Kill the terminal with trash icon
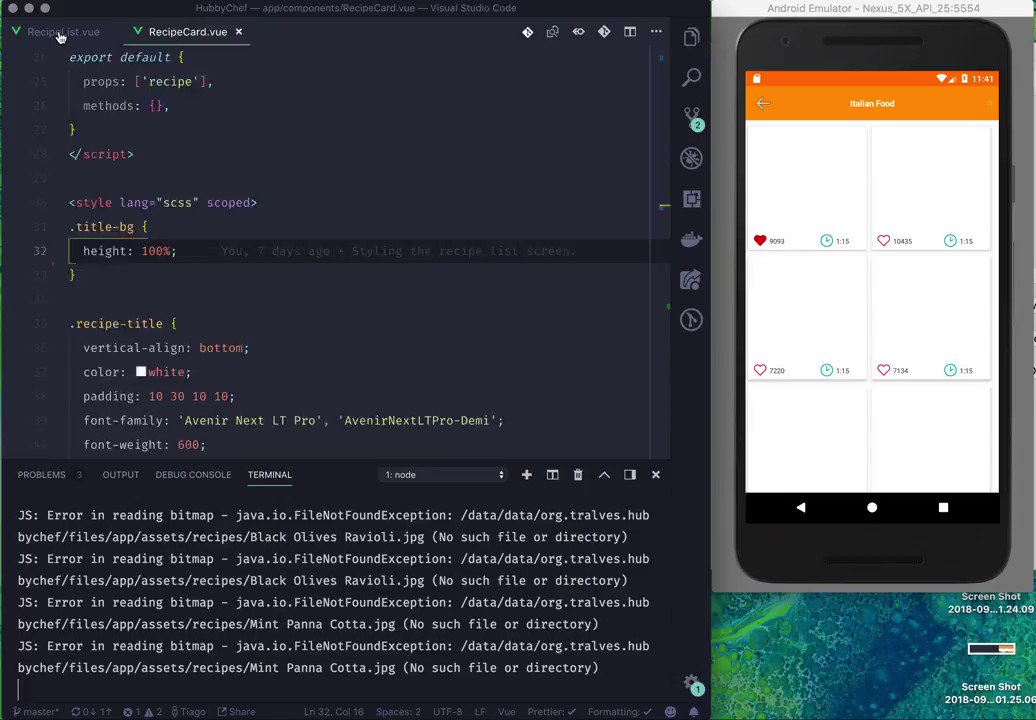Screen dimensions: 1036x720 pyautogui.click(x=578, y=475)
